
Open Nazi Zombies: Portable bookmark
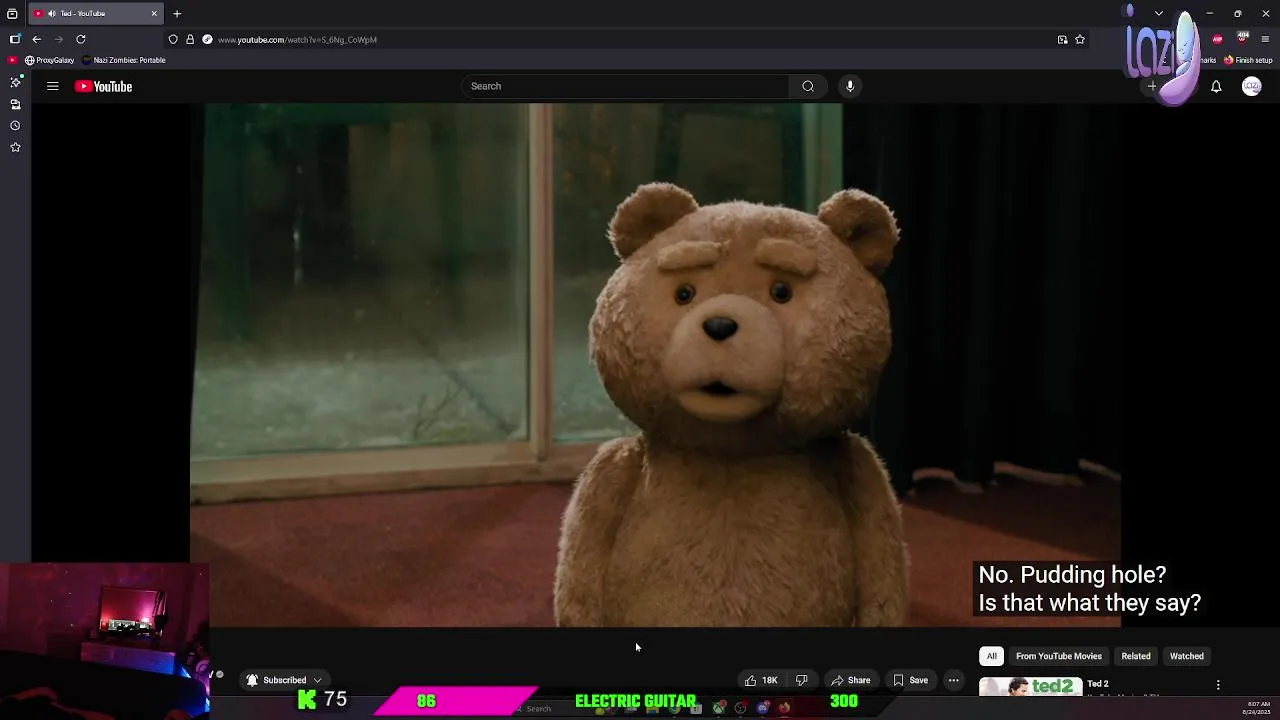pyautogui.click(x=123, y=60)
